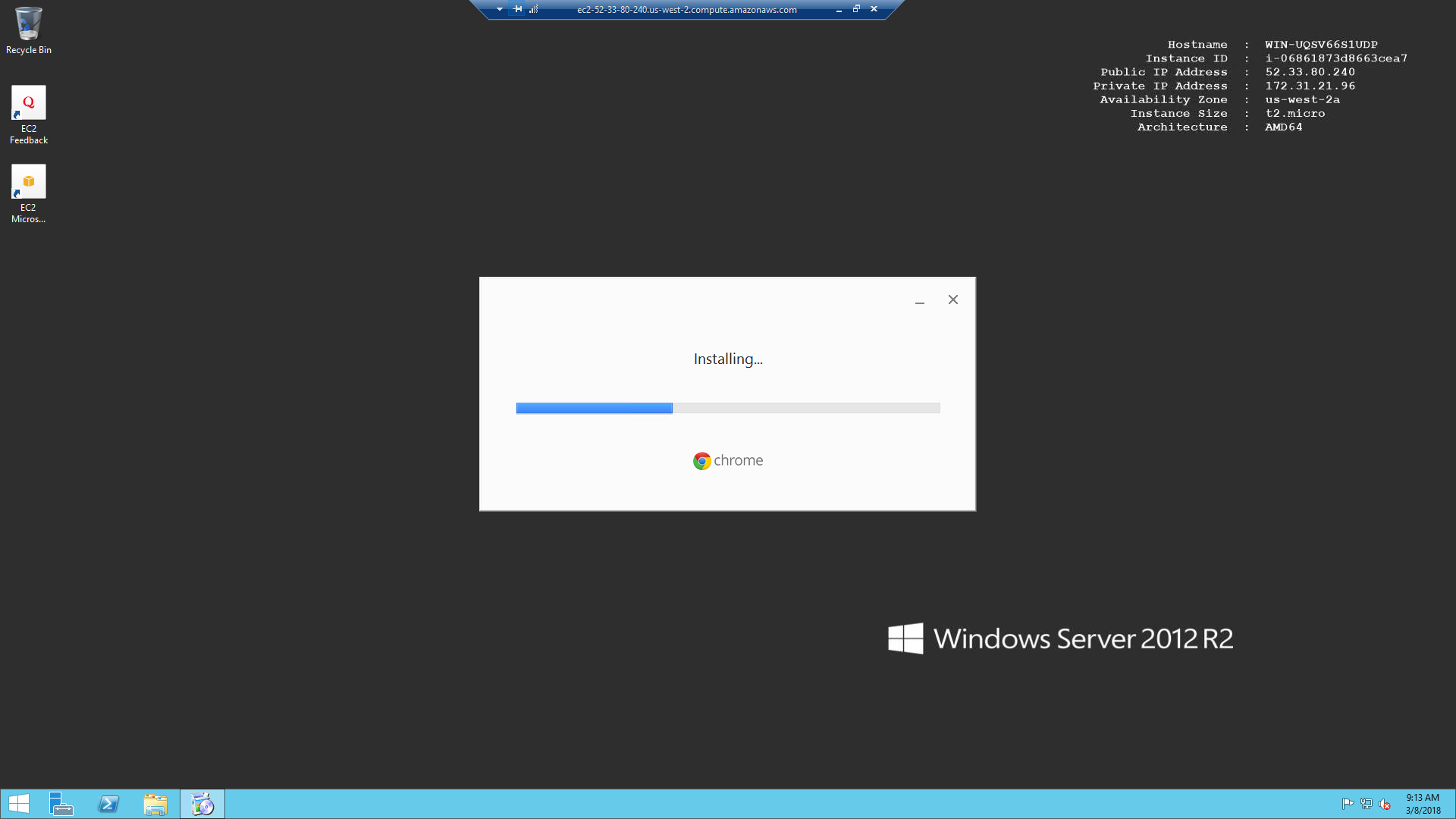Click the Instance ID value i-06861873d8663cea7
This screenshot has height=819, width=1456.
pos(1336,58)
